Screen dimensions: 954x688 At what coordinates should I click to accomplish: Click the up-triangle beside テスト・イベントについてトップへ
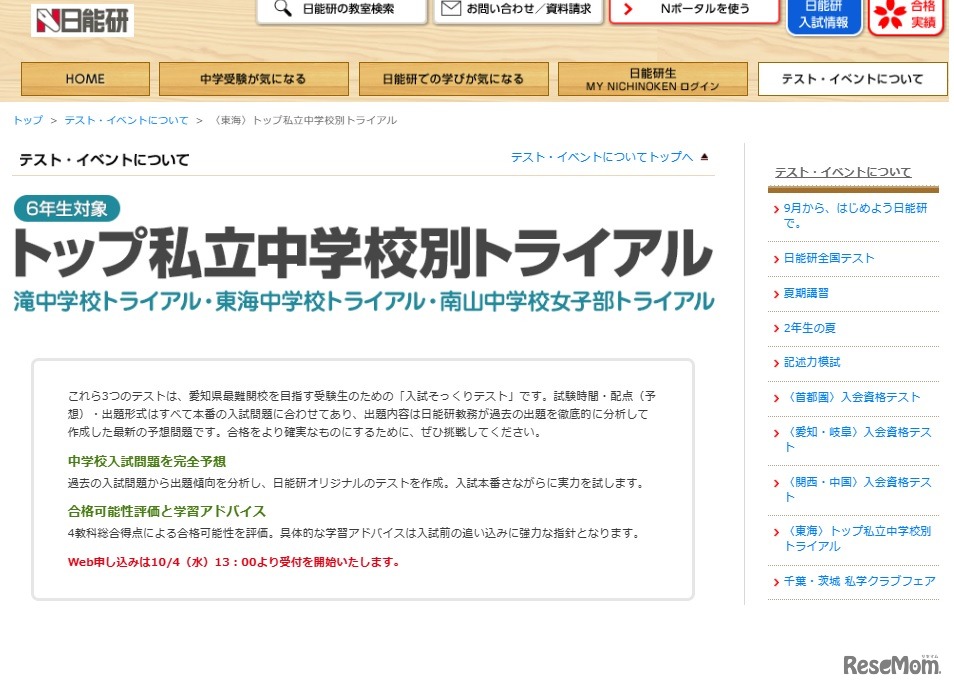(x=705, y=158)
